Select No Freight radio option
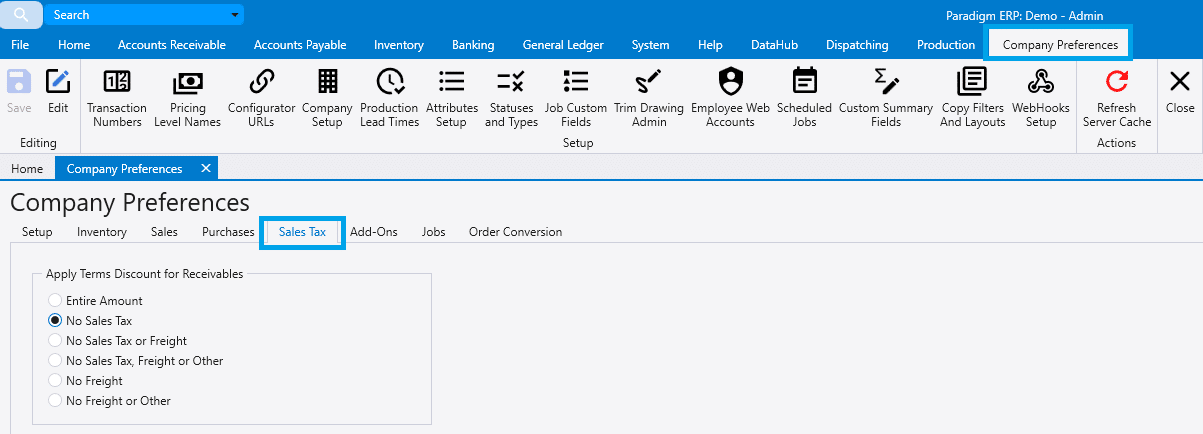Viewport: 1203px width, 434px height. (x=85, y=380)
